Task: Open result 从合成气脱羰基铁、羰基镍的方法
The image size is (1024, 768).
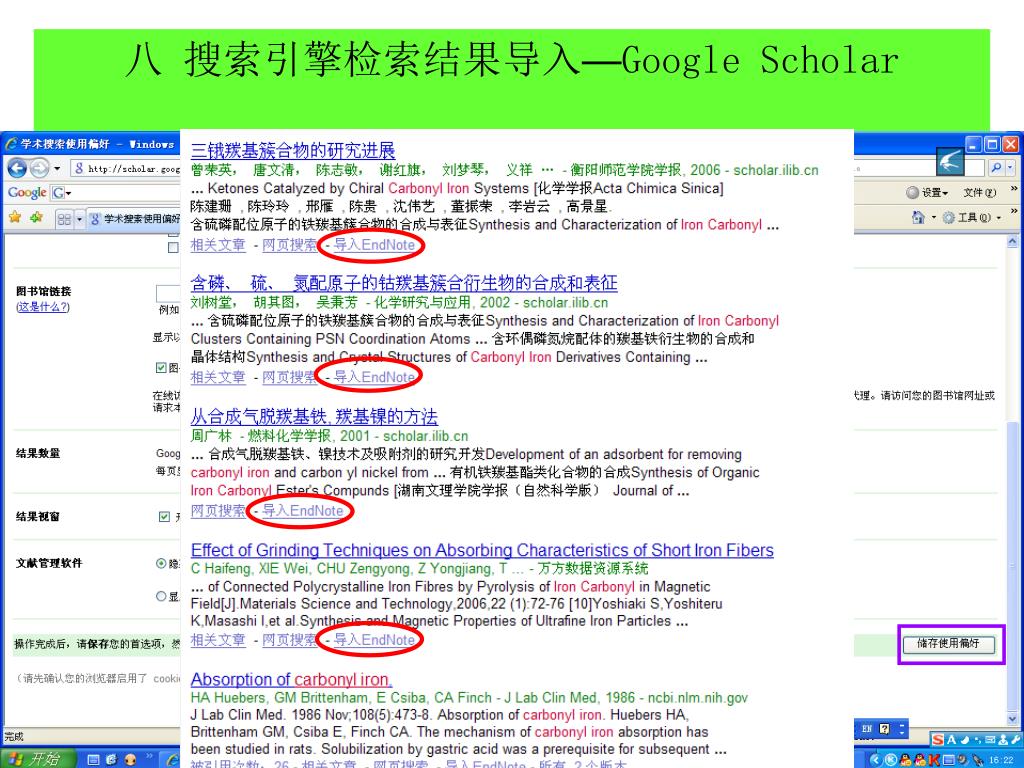Action: pos(314,417)
